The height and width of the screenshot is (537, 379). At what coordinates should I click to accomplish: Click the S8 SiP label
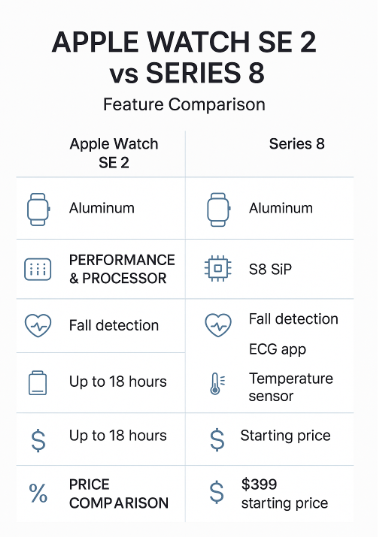(x=270, y=269)
